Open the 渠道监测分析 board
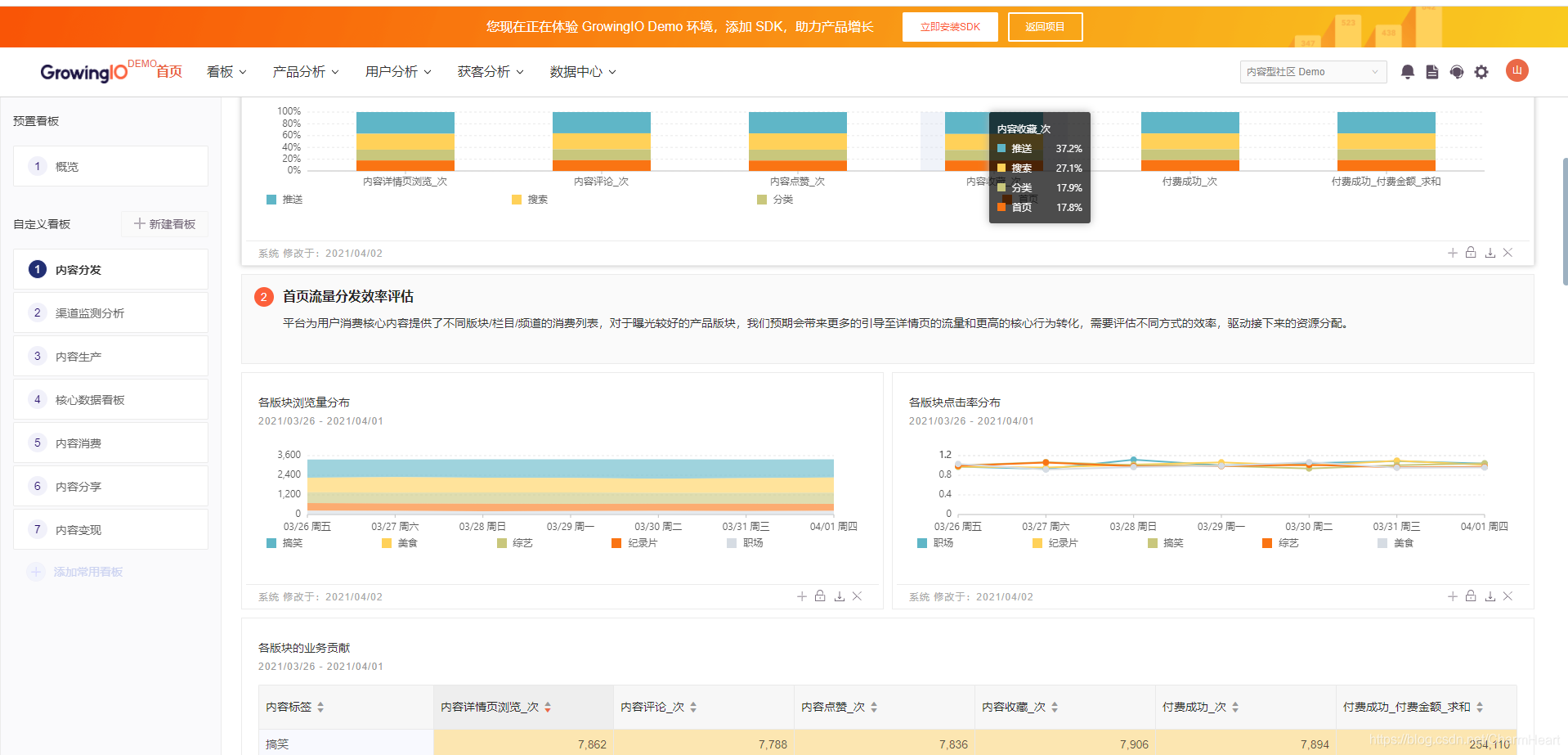This screenshot has width=1568, height=755. coord(110,312)
